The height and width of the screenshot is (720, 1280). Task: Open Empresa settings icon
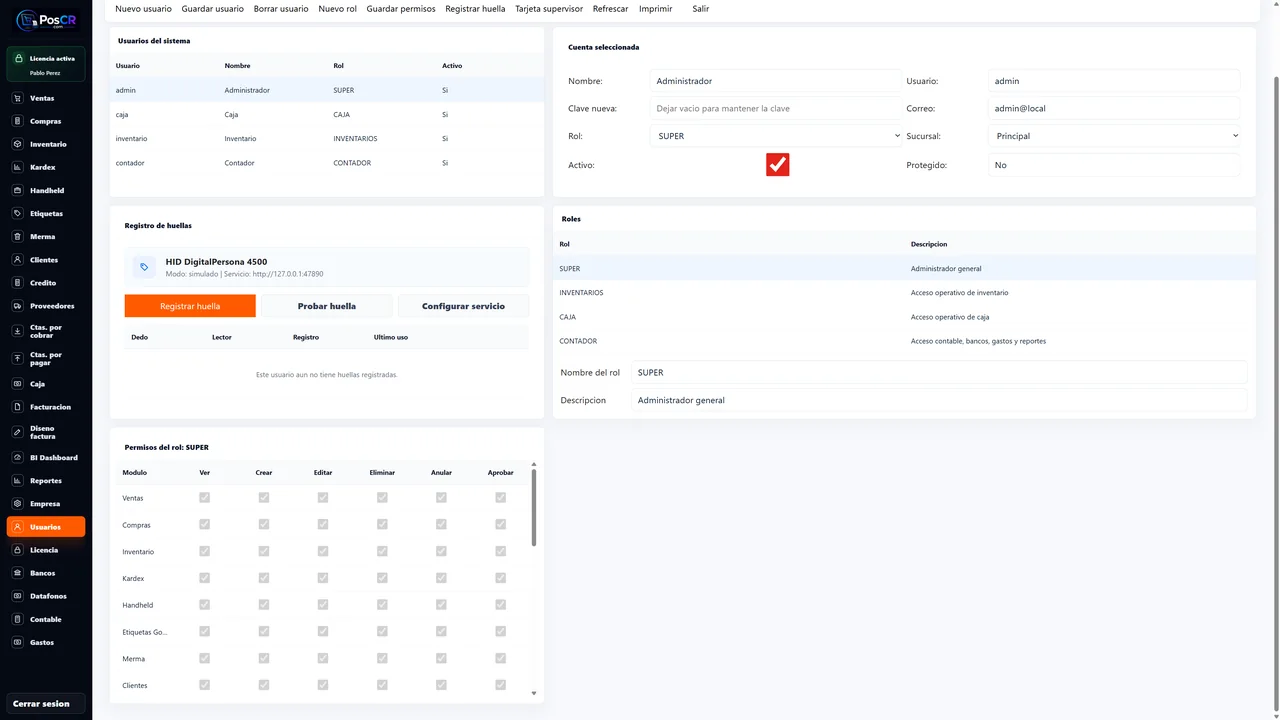18,503
